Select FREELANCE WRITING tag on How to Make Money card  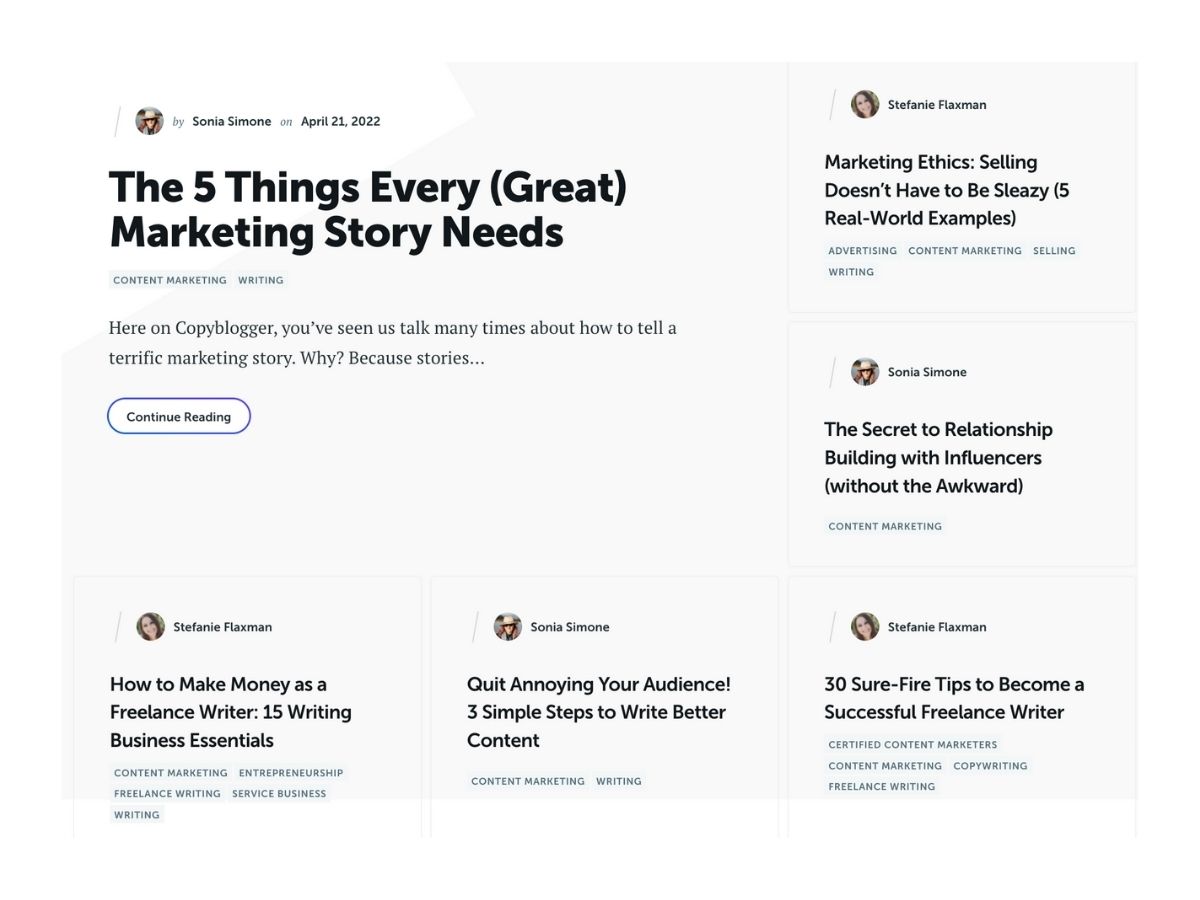[167, 794]
